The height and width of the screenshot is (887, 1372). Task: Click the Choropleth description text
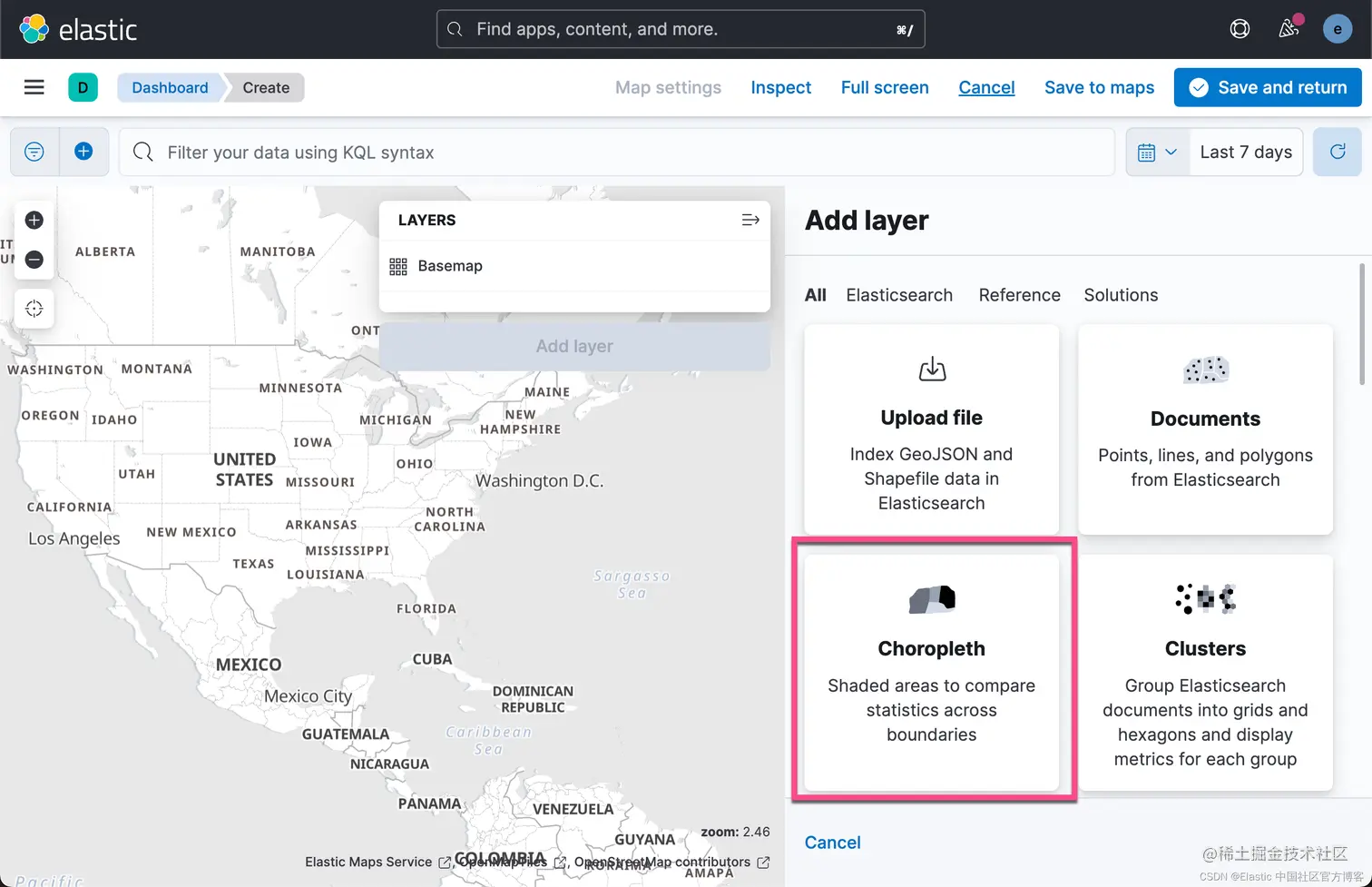pos(932,710)
